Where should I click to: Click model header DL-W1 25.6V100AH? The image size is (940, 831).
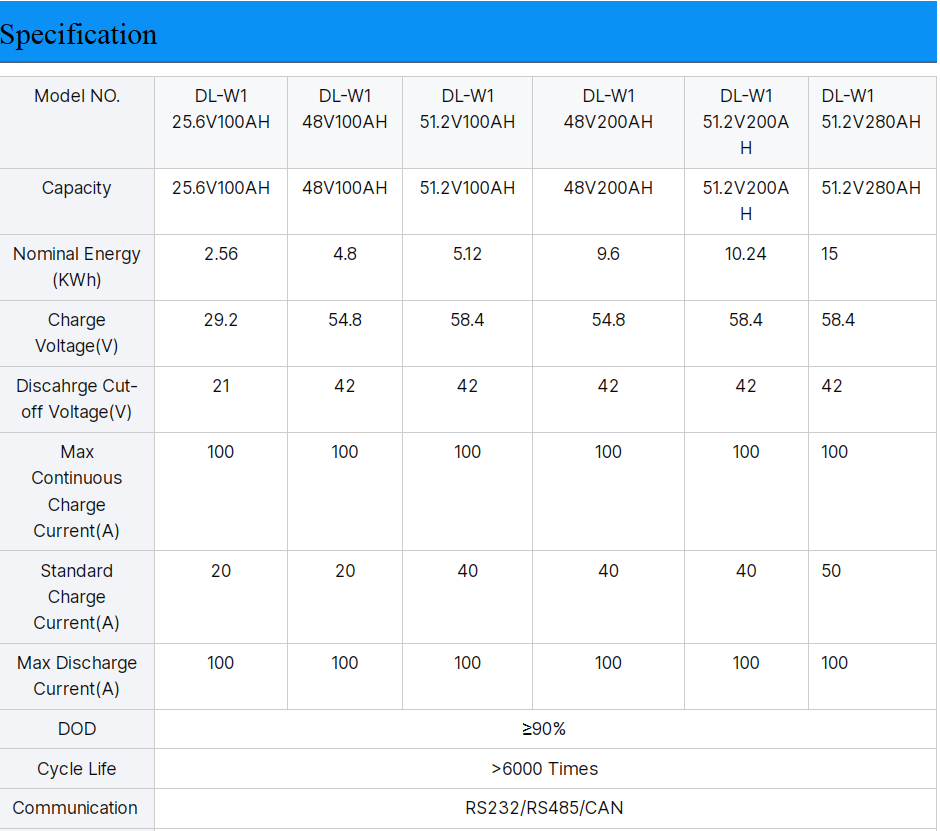click(221, 109)
